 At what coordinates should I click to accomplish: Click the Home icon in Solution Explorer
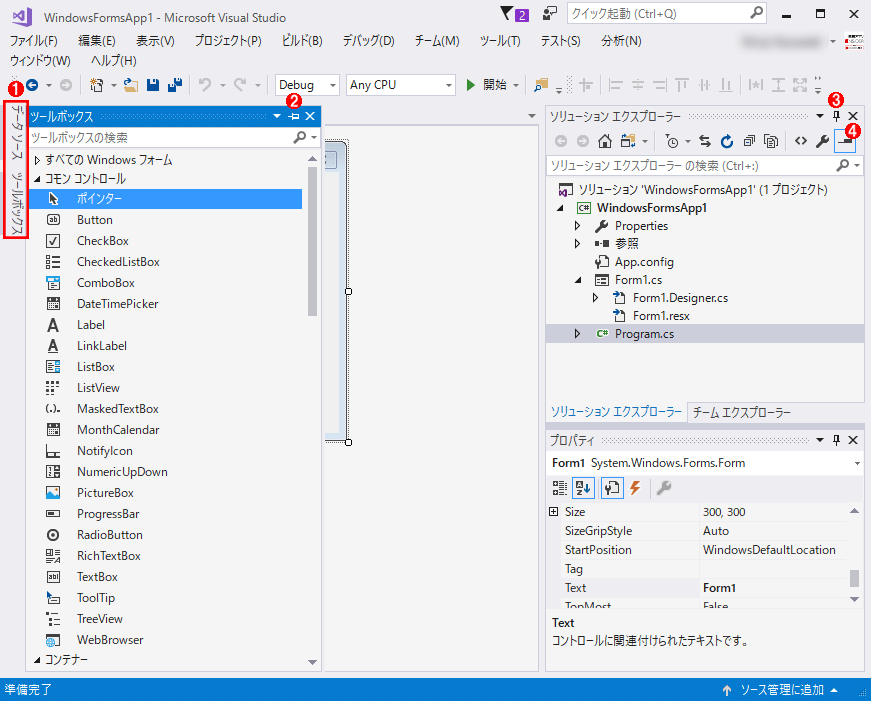[x=604, y=141]
